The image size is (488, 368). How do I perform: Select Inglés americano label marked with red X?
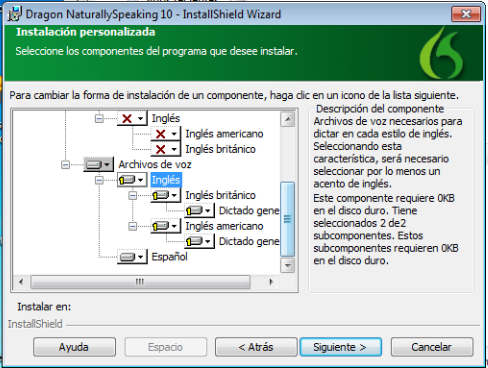[224, 134]
